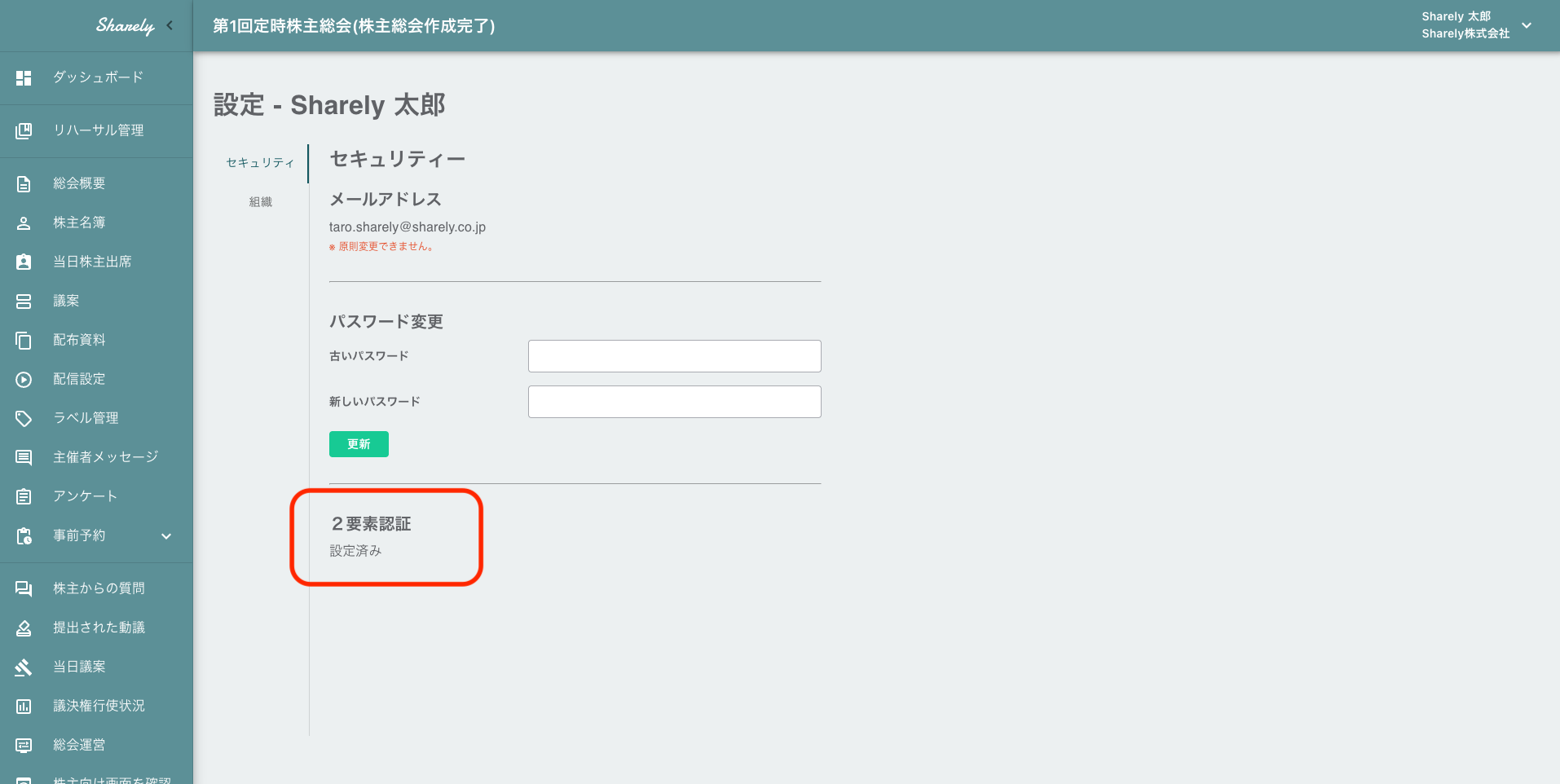Open the ラベル管理 tag icon
The image size is (1560, 784).
point(23,417)
